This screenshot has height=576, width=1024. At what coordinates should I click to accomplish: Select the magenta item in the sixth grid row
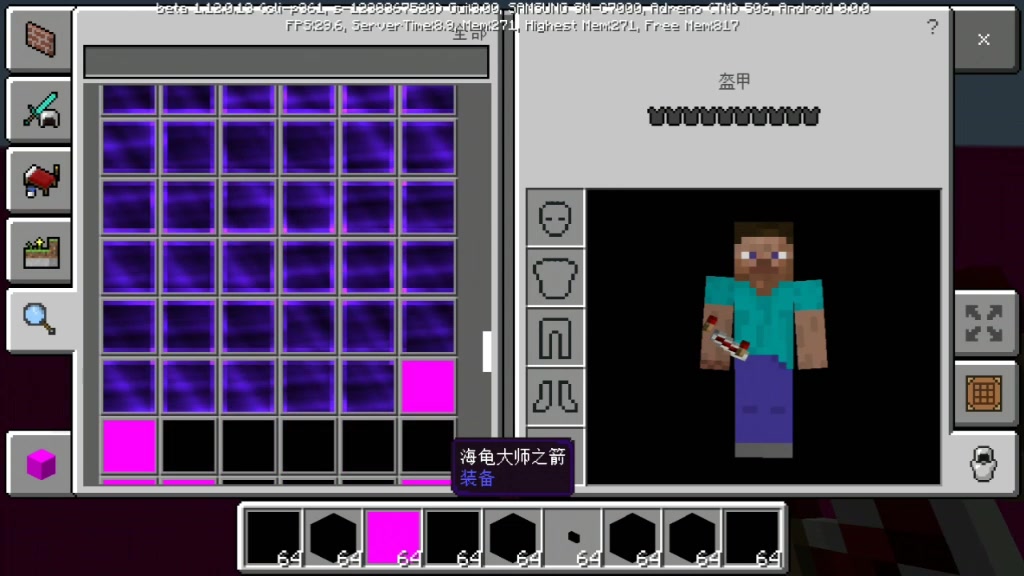coord(428,387)
